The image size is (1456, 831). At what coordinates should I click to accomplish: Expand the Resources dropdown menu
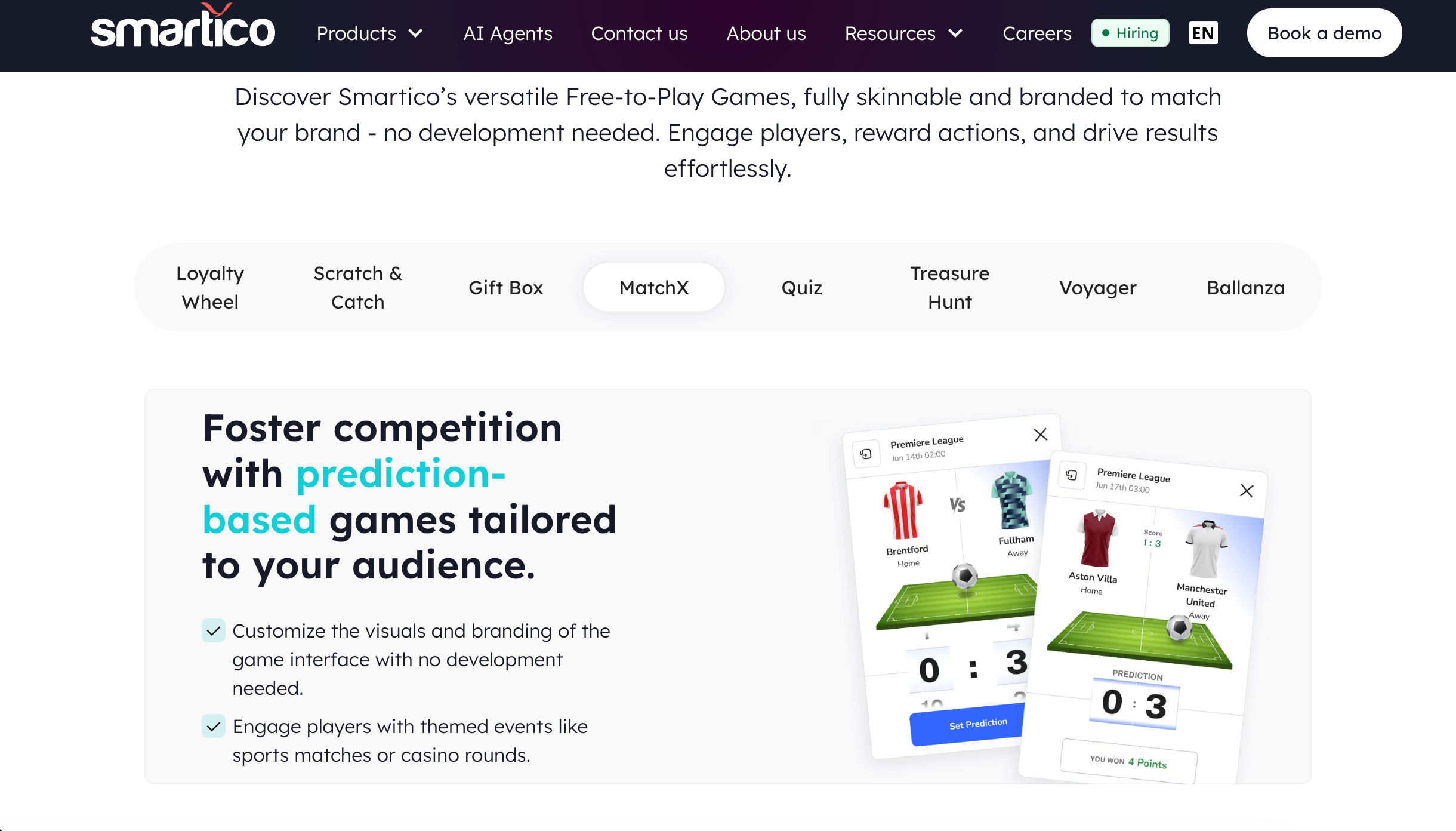(903, 33)
